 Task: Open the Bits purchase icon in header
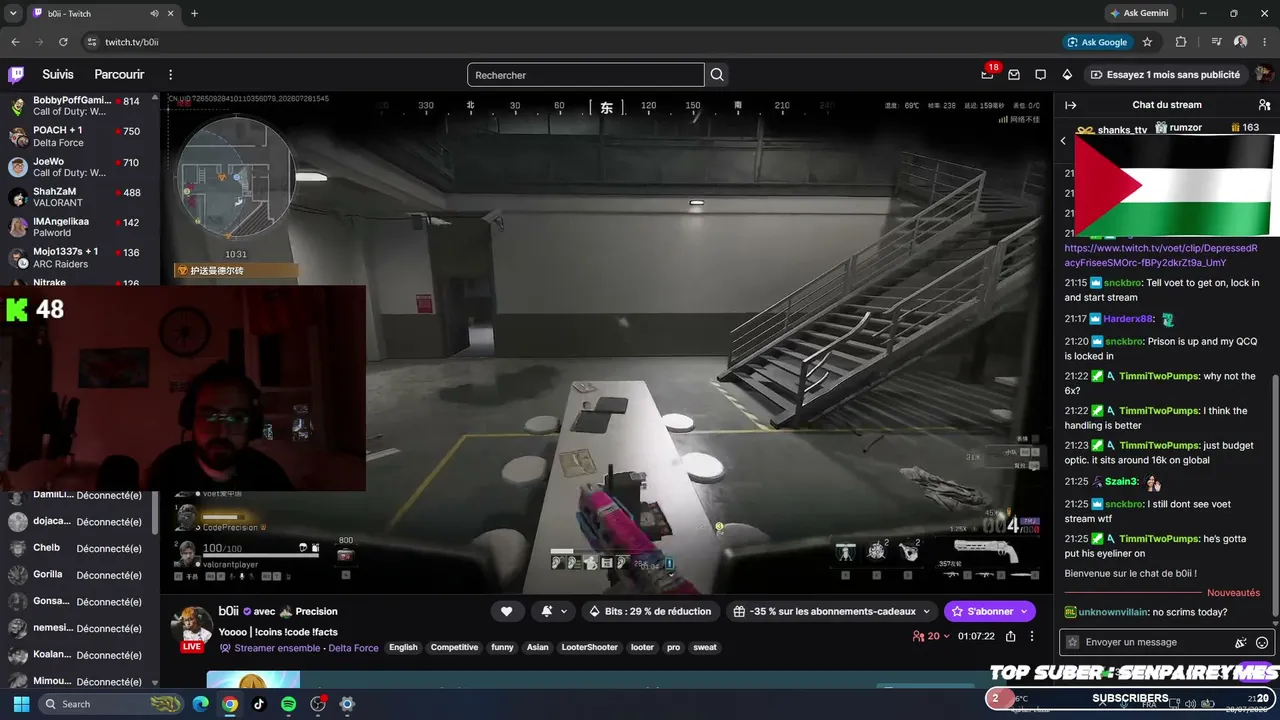(1067, 75)
